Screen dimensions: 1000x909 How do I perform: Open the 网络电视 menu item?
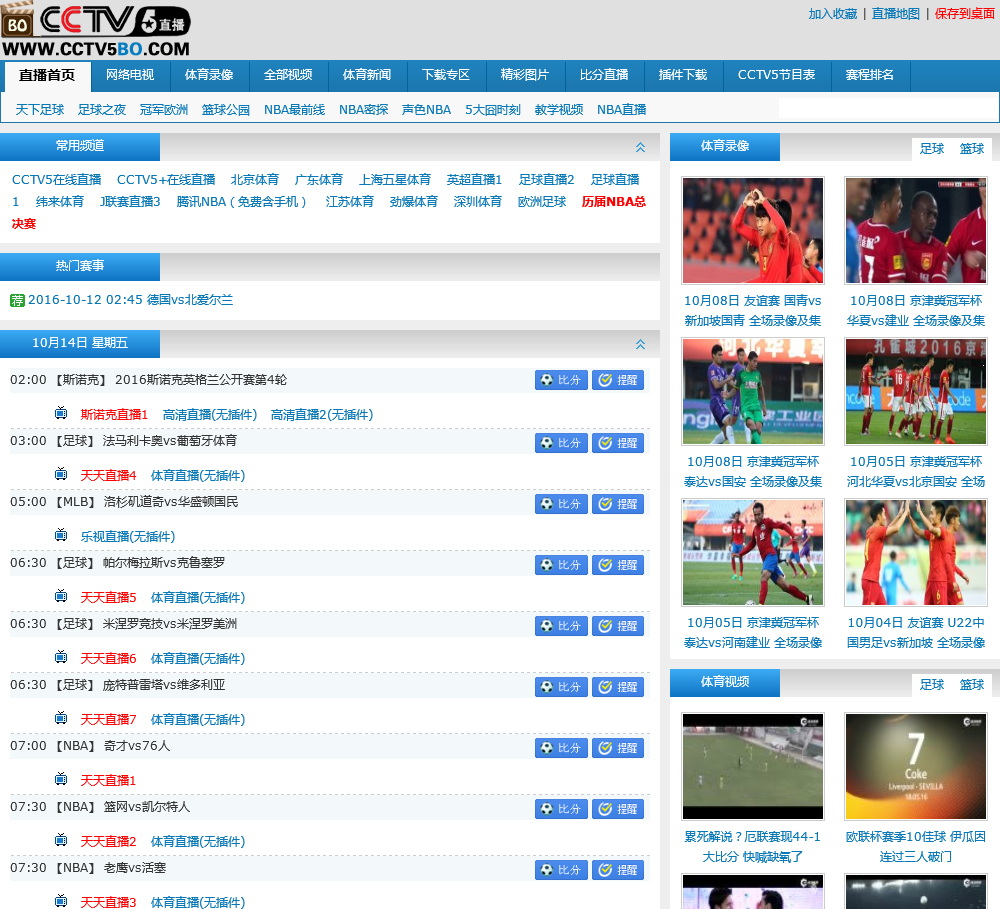click(130, 75)
